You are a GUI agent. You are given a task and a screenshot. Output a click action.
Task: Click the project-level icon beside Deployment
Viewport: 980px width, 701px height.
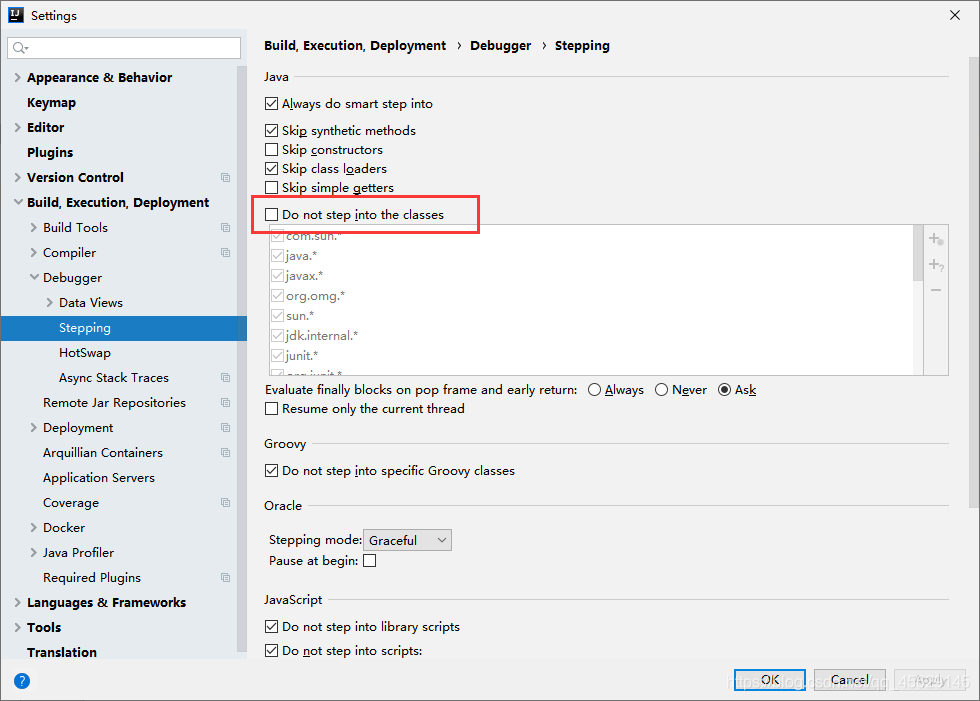226,427
